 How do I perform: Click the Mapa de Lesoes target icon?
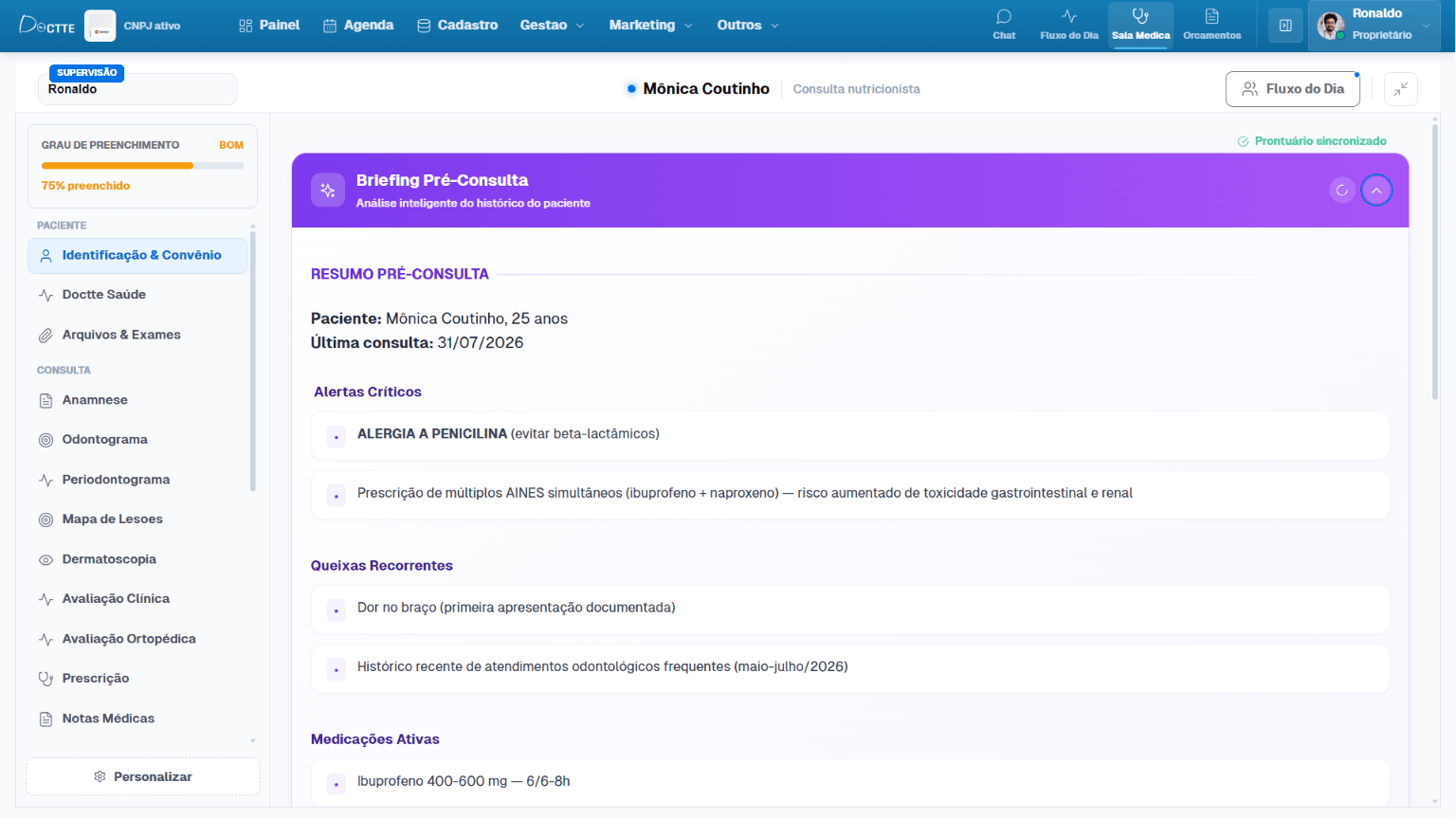tap(45, 519)
